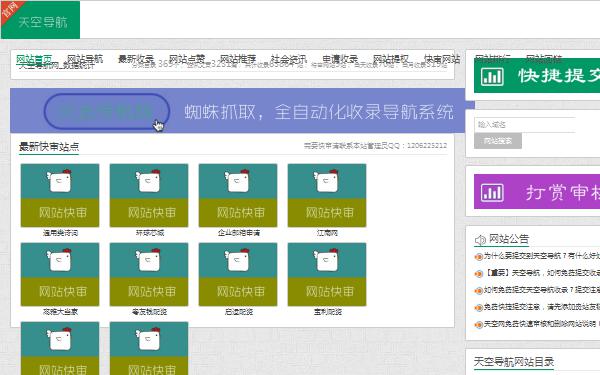Click the purple 打赏审核 banner button

pos(537,192)
